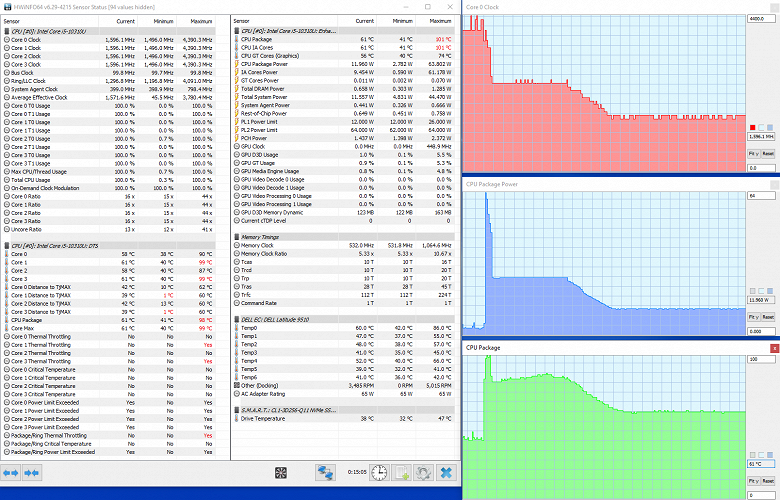Click the red color swatch in Core 0 Clock graph
The image size is (780, 500).
(x=753, y=128)
